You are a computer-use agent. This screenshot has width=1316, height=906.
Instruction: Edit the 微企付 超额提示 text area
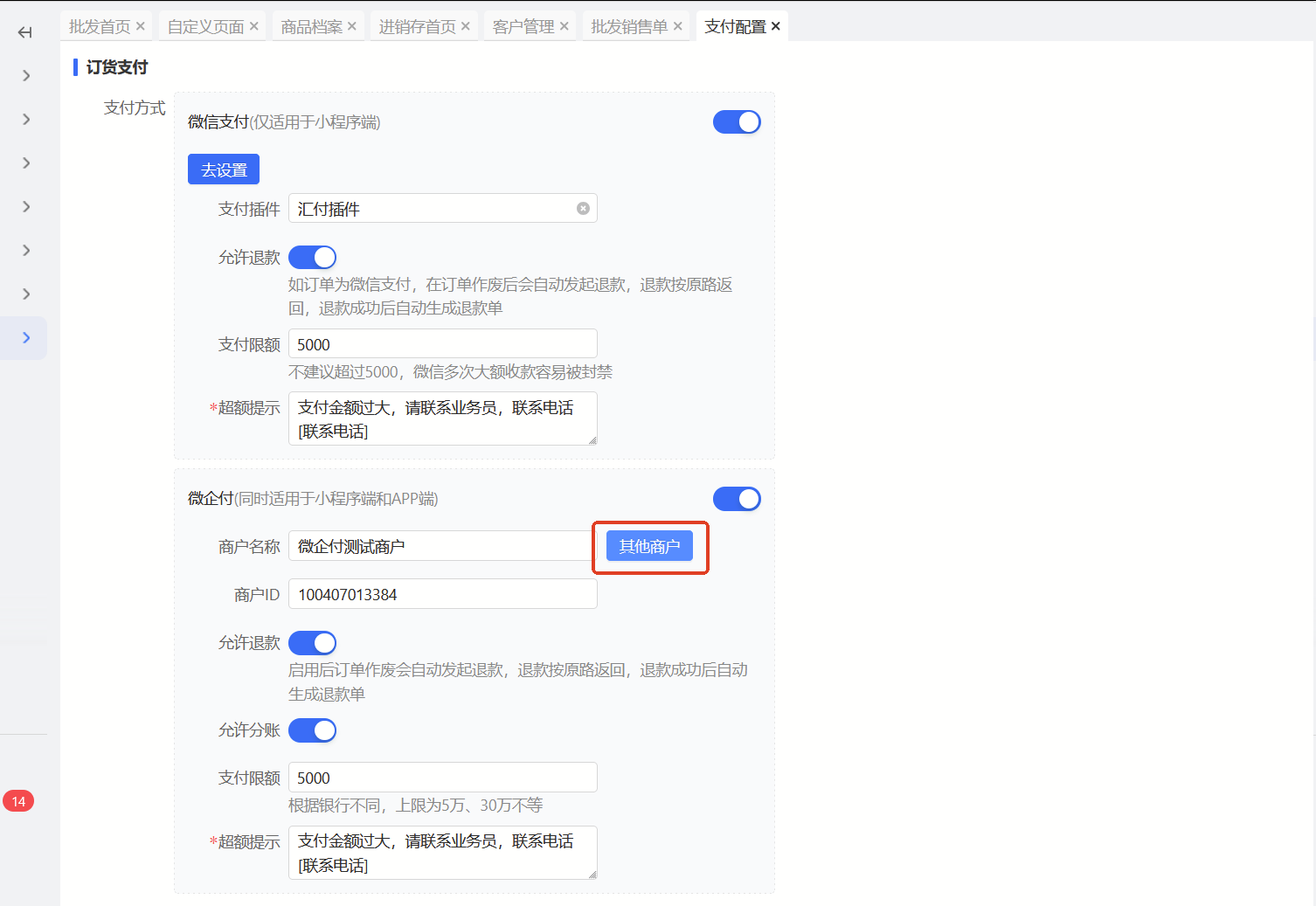coord(443,853)
